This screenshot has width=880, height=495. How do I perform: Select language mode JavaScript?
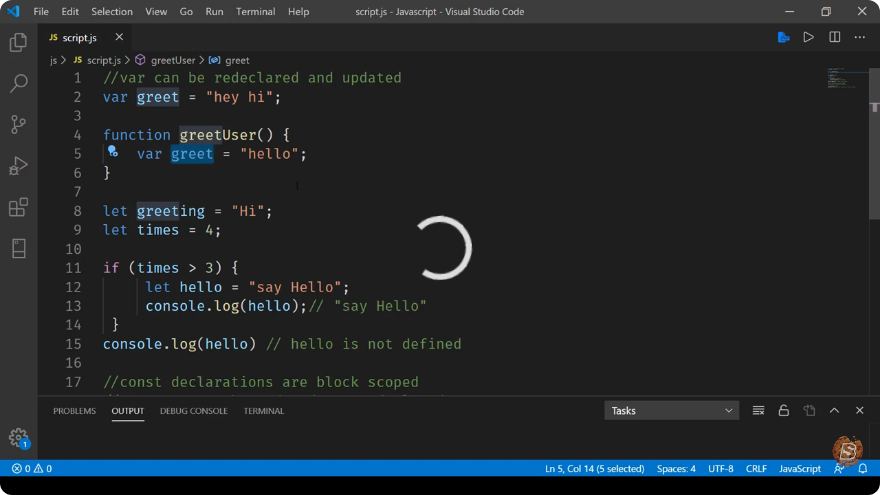[800, 469]
